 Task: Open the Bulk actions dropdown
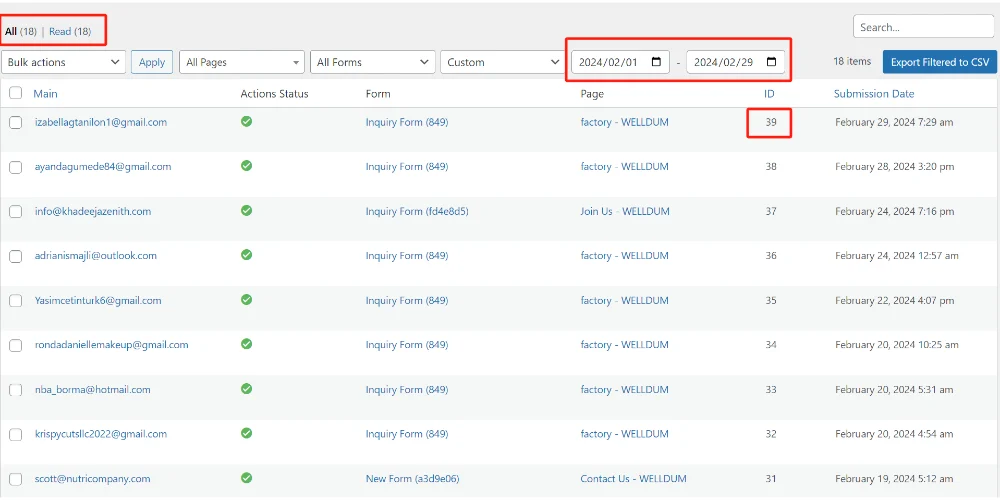(63, 62)
